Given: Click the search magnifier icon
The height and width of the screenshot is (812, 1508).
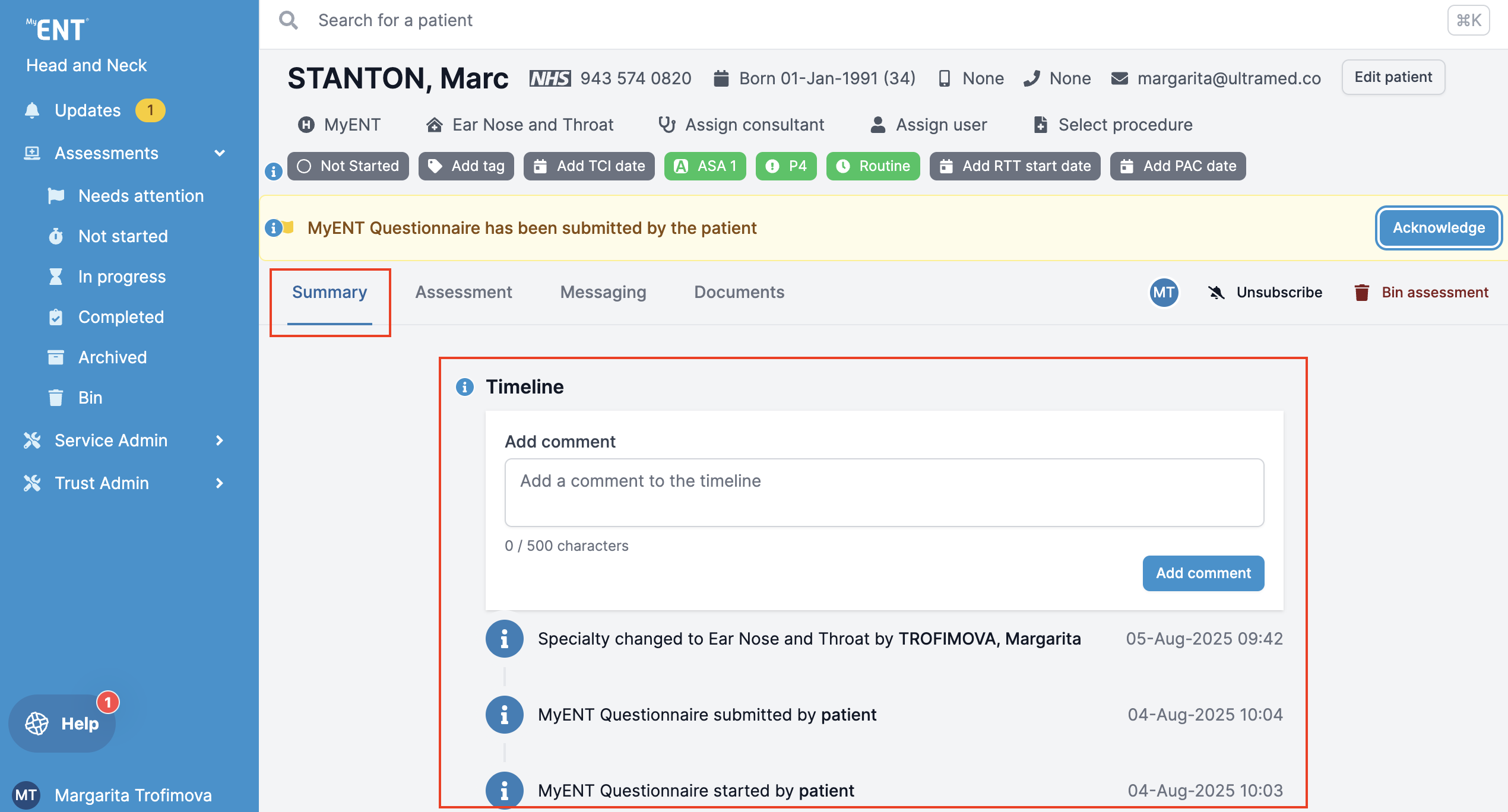Looking at the screenshot, I should click(x=289, y=20).
